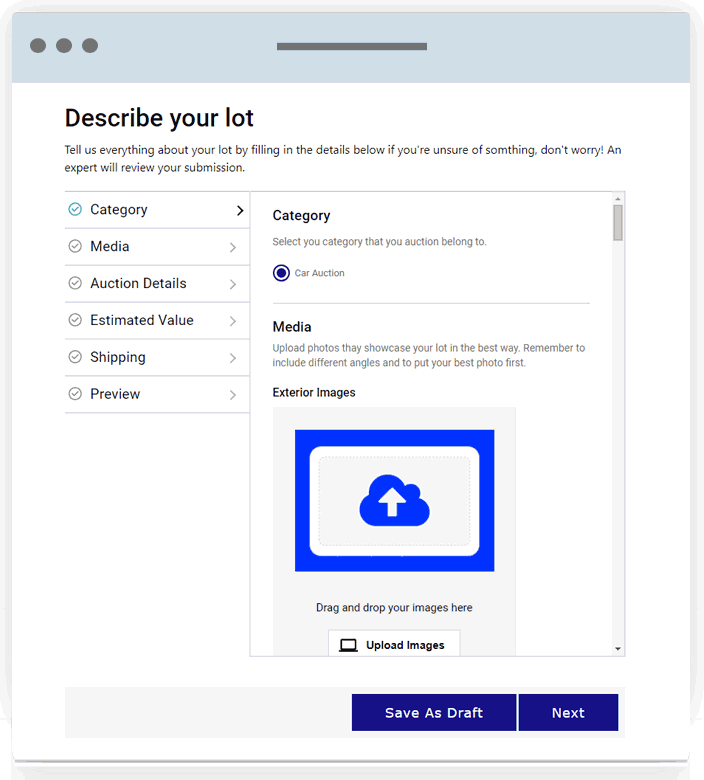The height and width of the screenshot is (780, 704).
Task: Expand the Auction Details chevron
Action: [232, 284]
